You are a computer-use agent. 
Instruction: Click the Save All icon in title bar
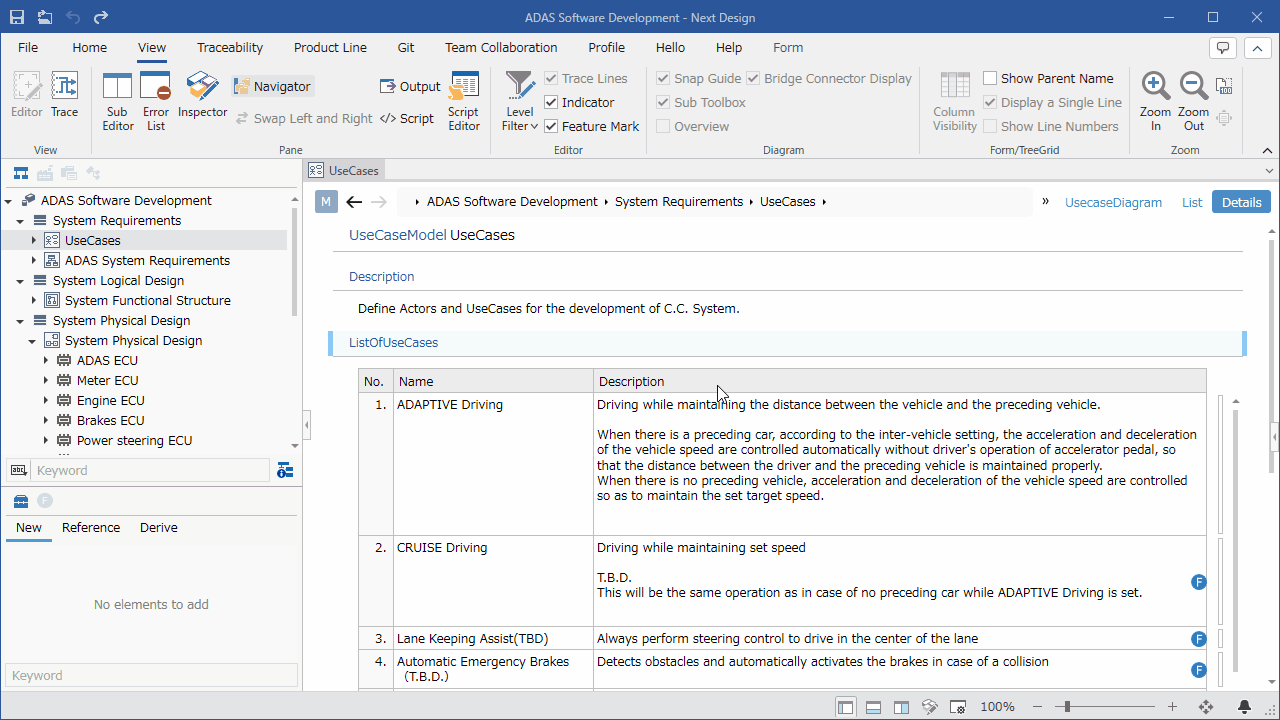(x=45, y=17)
